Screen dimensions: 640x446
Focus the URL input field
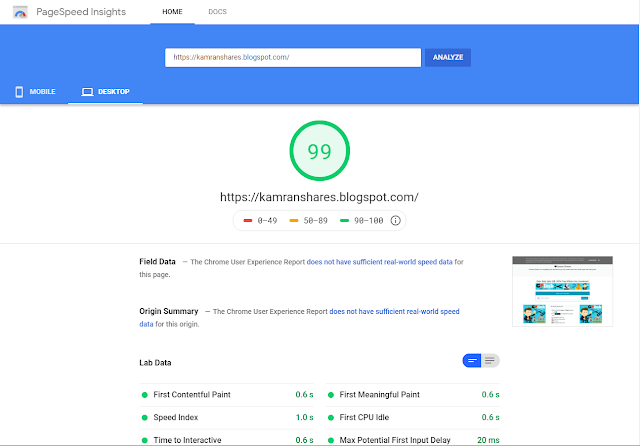(x=293, y=58)
